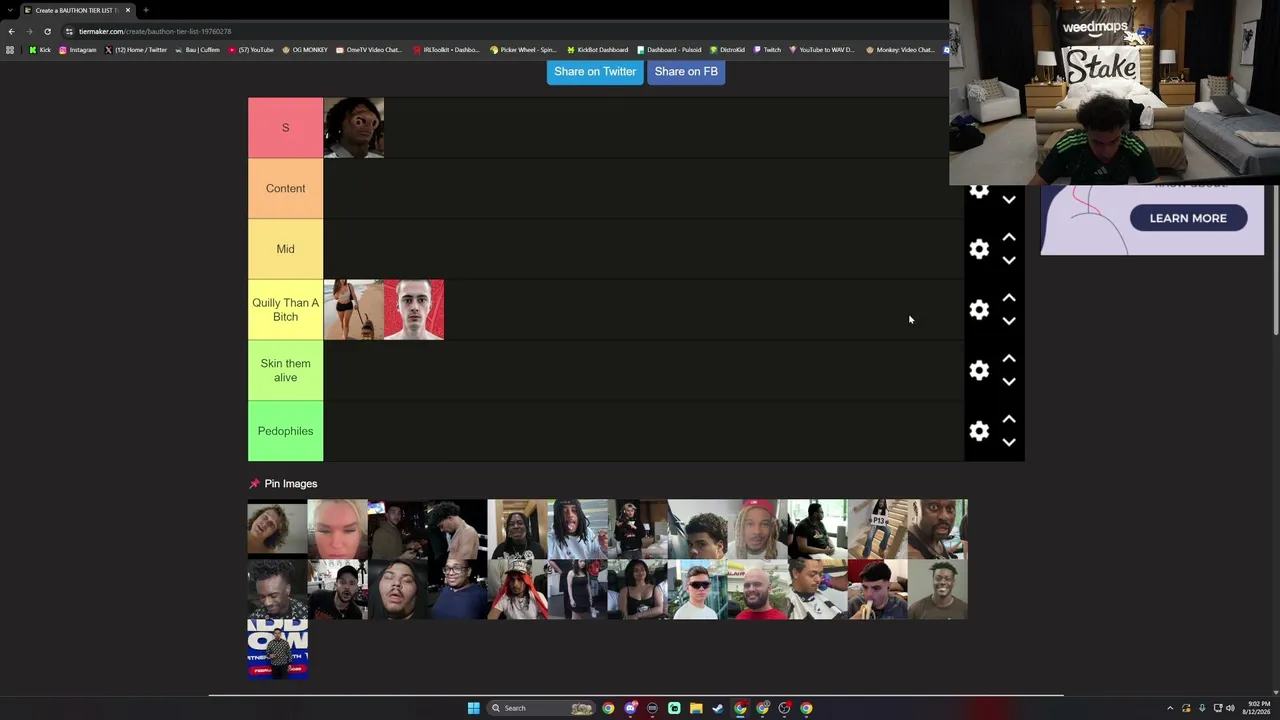
Task: Move the Pedophiles tier down
Action: tap(1009, 442)
